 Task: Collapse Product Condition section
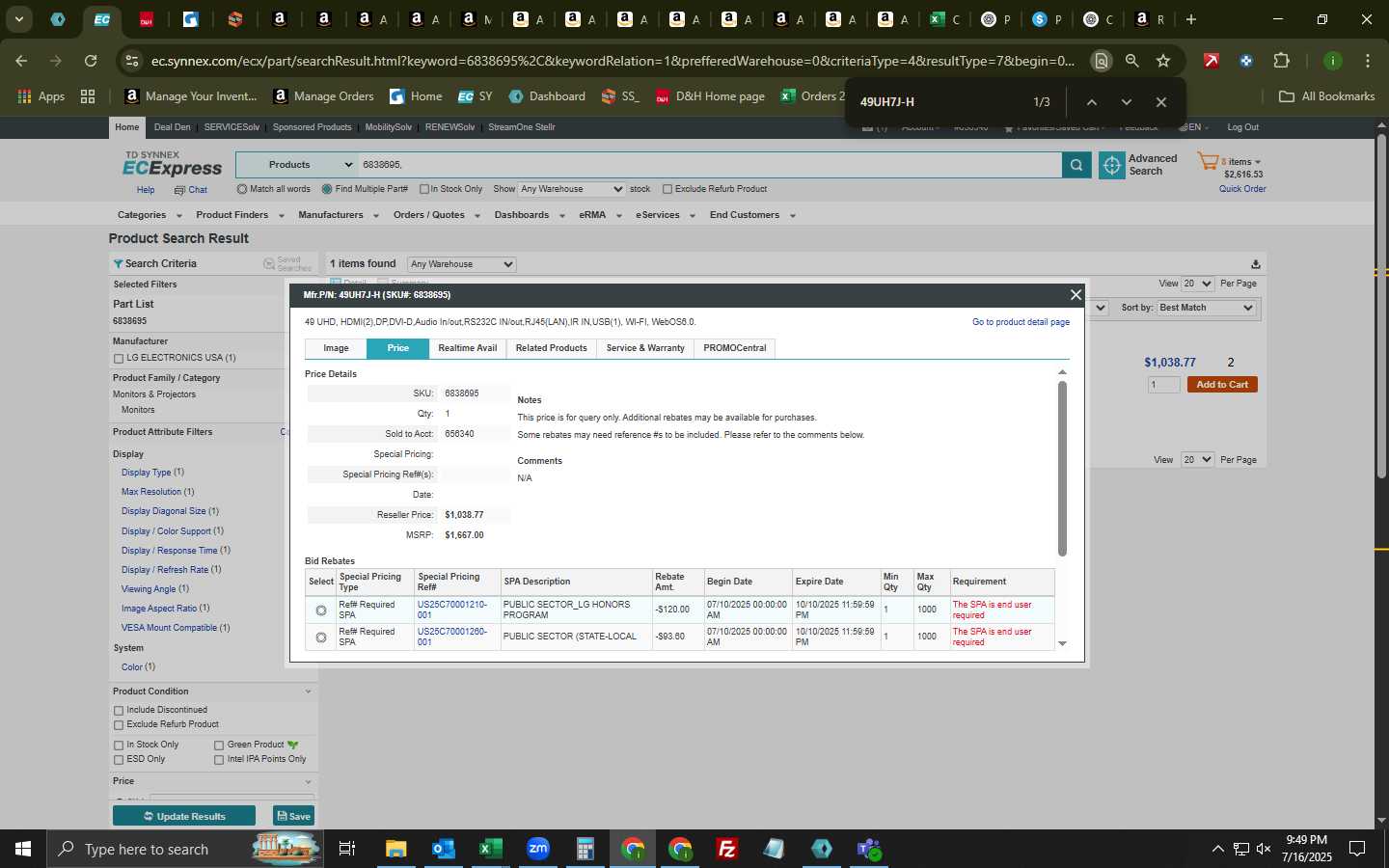tap(308, 692)
